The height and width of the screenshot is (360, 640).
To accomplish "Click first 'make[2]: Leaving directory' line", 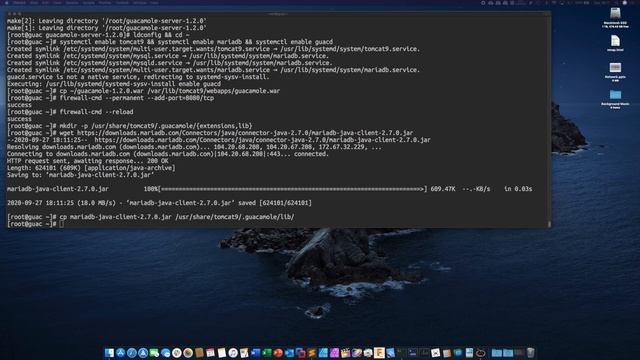I will click(107, 21).
